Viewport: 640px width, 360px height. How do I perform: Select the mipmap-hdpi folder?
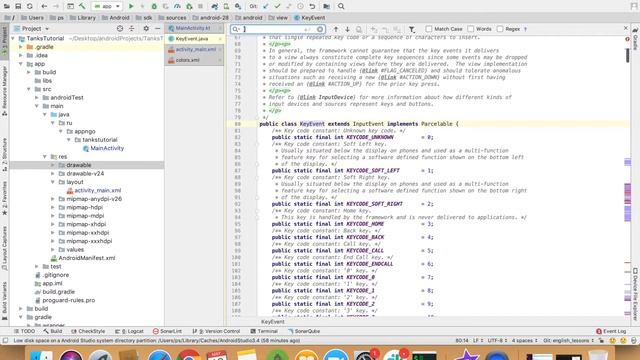84,207
